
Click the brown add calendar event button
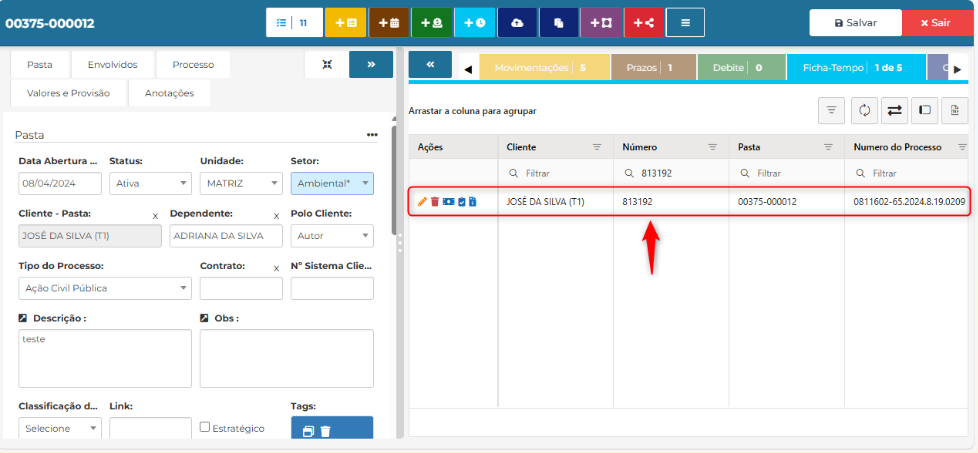pos(389,22)
